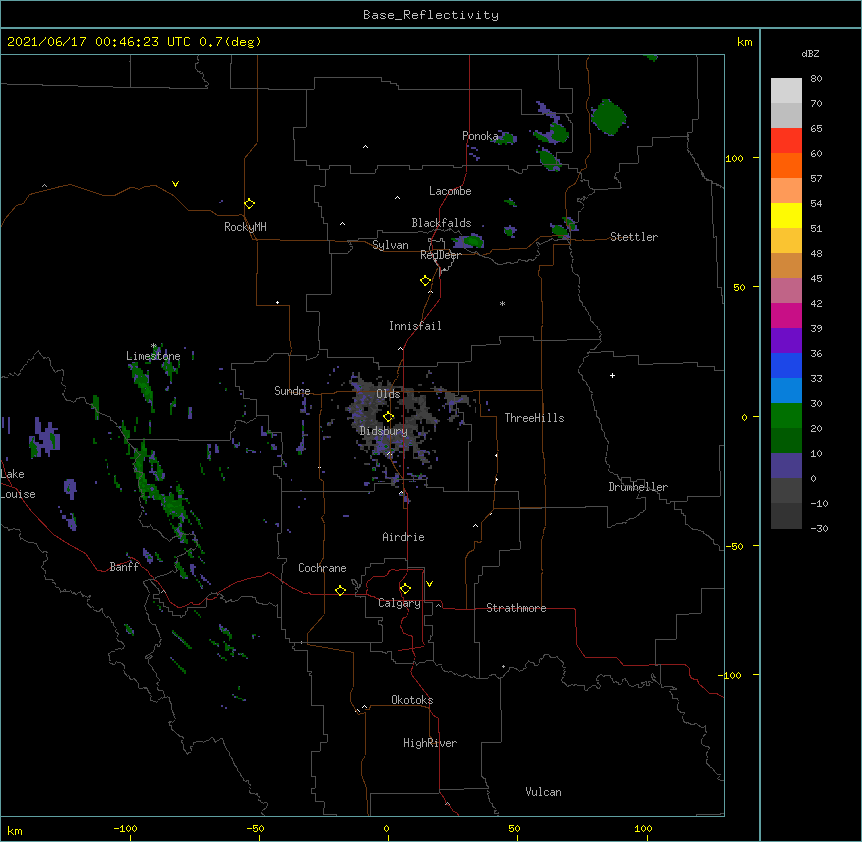
Task: Click the dark gray -10 dBZ legend swatch
Action: click(x=786, y=516)
